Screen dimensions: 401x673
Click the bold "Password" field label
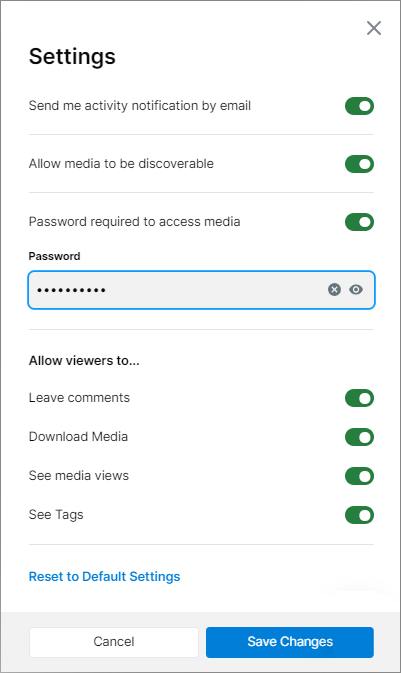point(55,256)
